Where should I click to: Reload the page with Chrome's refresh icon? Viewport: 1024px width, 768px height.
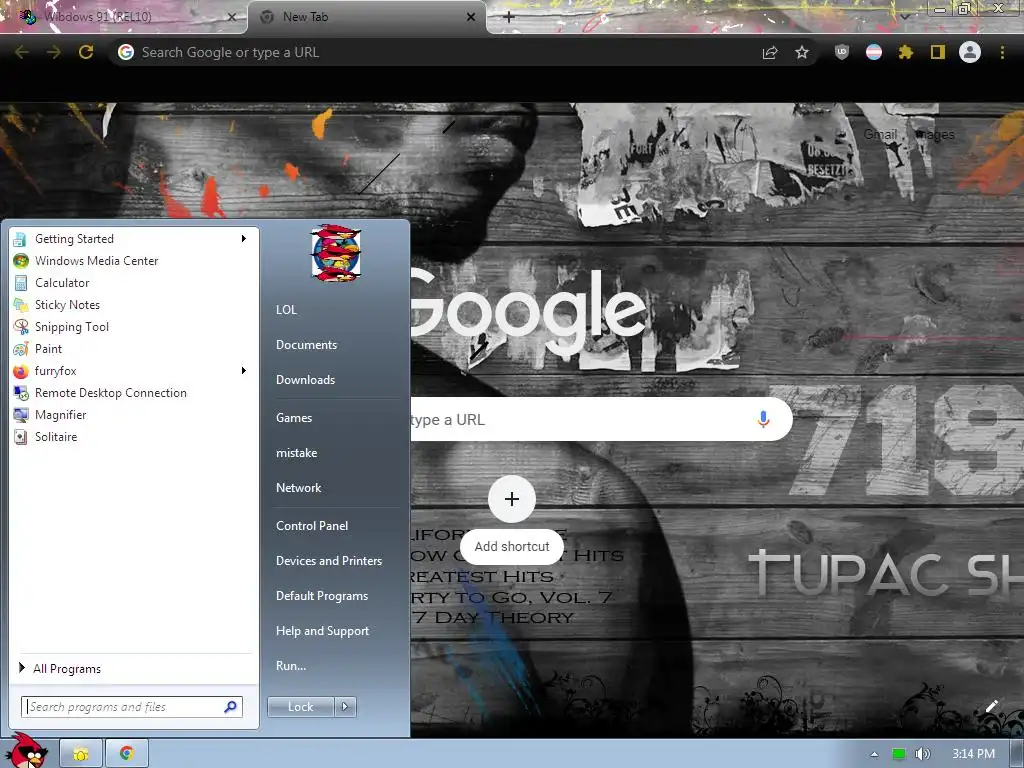point(86,52)
